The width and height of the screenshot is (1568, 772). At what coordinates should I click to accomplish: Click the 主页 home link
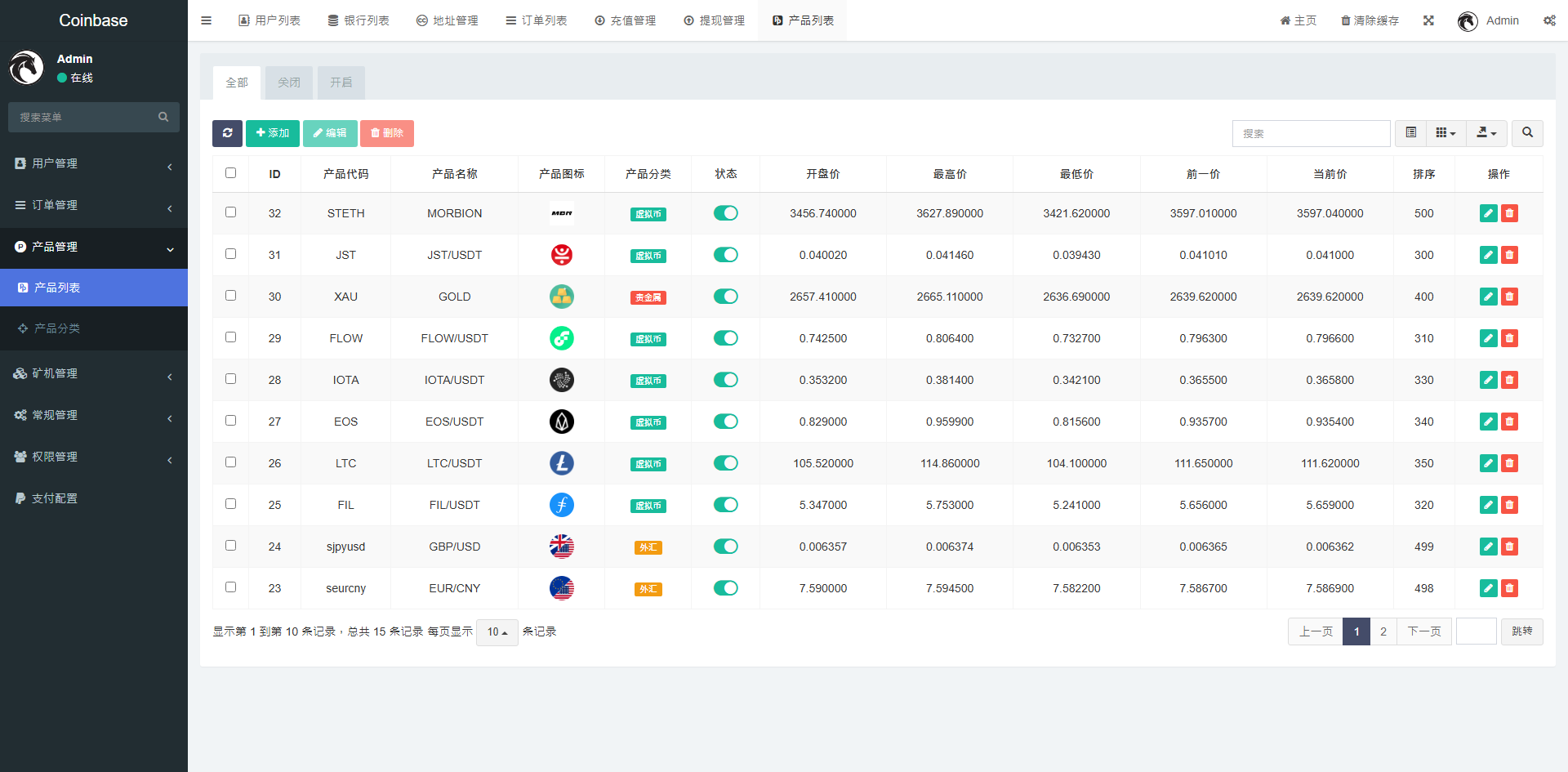click(x=1298, y=20)
